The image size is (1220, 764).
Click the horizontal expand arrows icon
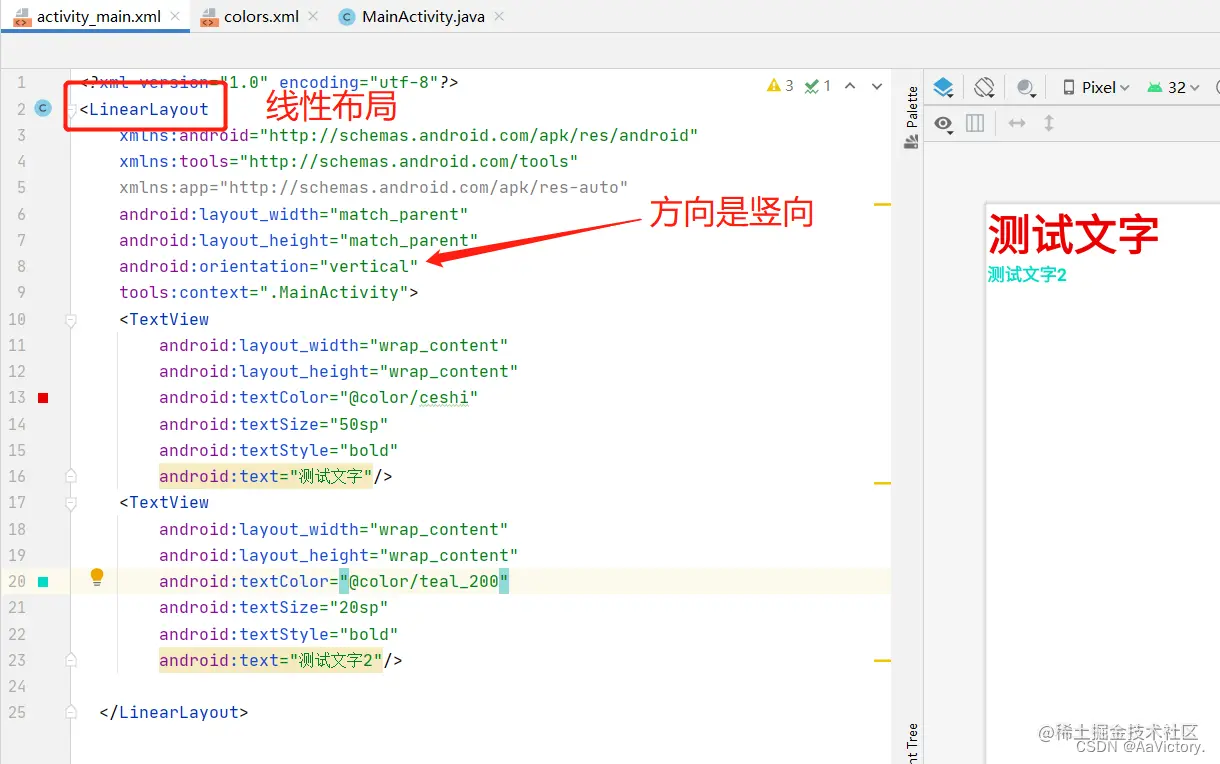pos(1017,123)
